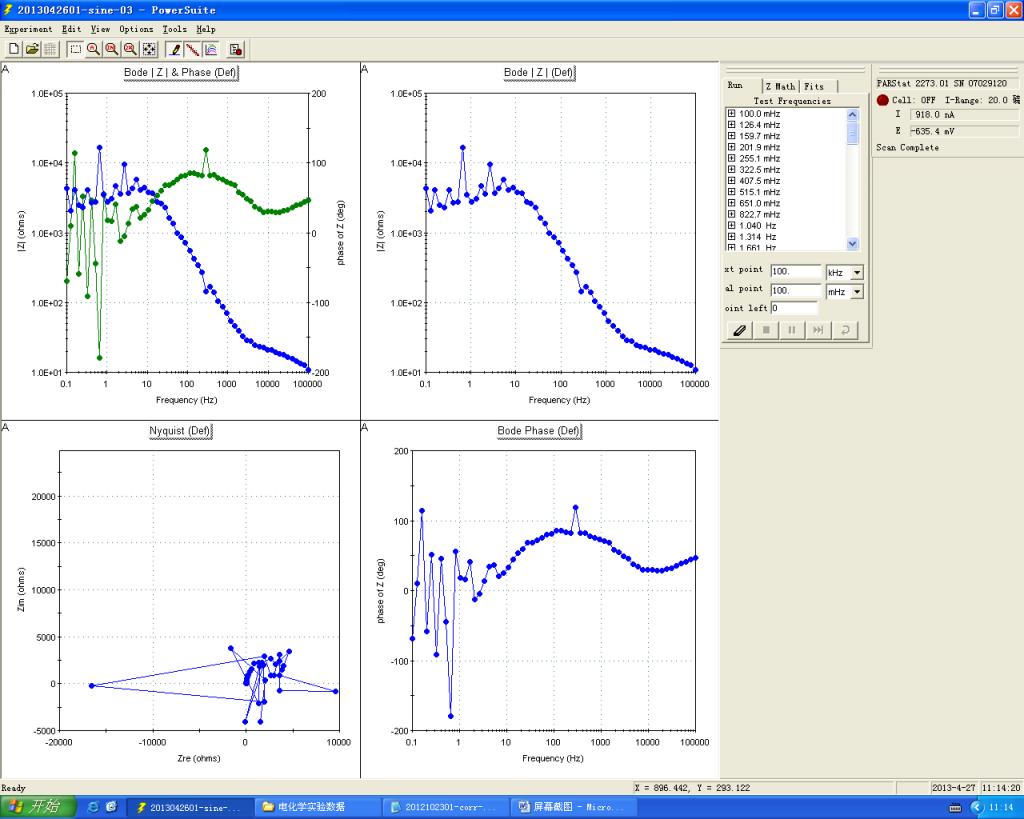Expand the 201.9 mHz frequency node
The image size is (1024, 819).
click(x=731, y=147)
